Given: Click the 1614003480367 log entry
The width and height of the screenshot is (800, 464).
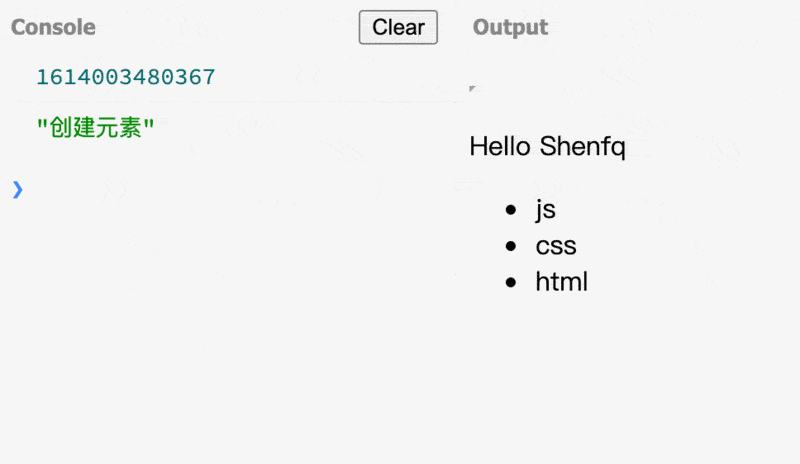Looking at the screenshot, I should click(126, 77).
